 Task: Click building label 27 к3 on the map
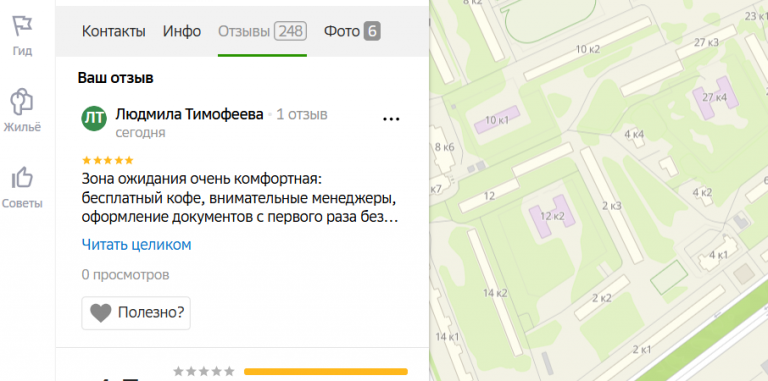(706, 43)
